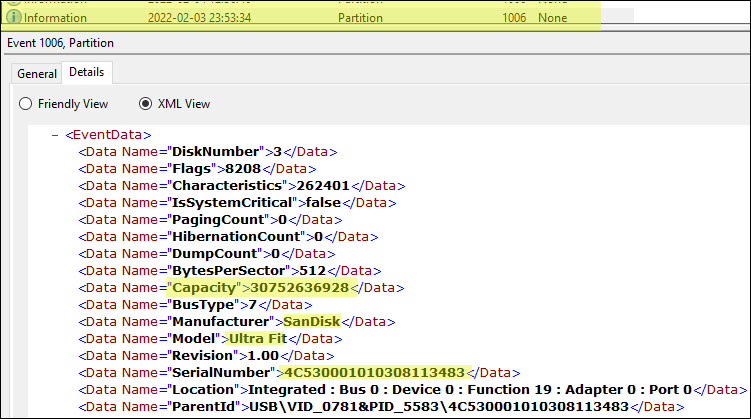Open the Details tab
This screenshot has width=751, height=419.
point(88,73)
